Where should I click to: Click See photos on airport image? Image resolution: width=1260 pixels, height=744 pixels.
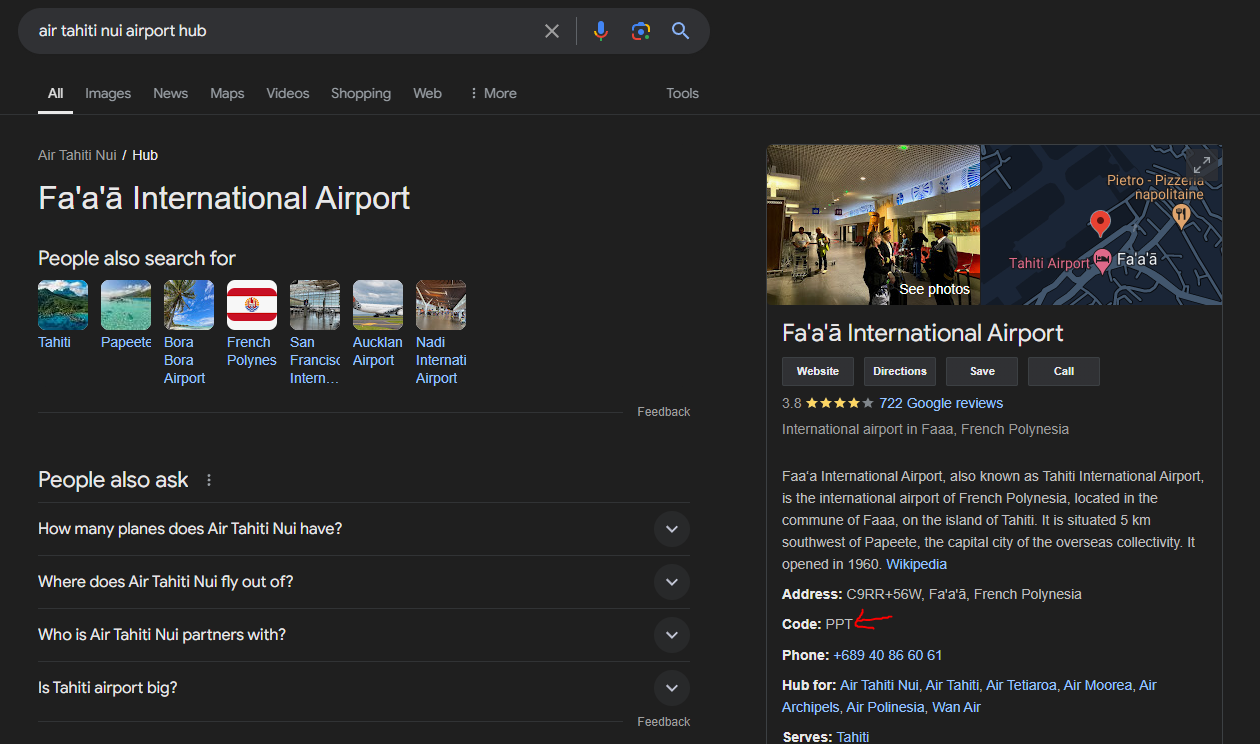(x=933, y=289)
